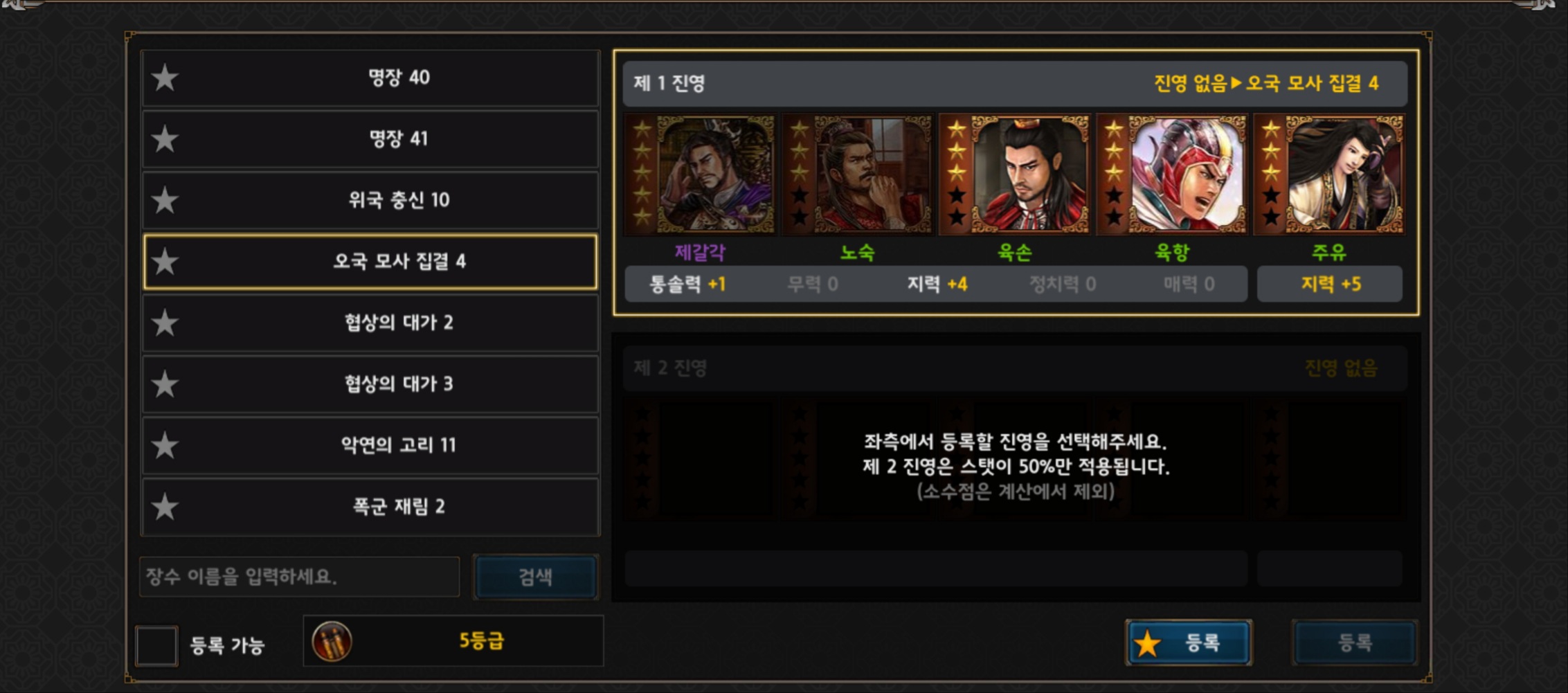Select 협상의 대가 2 formation
The width and height of the screenshot is (1568, 693).
(x=370, y=323)
